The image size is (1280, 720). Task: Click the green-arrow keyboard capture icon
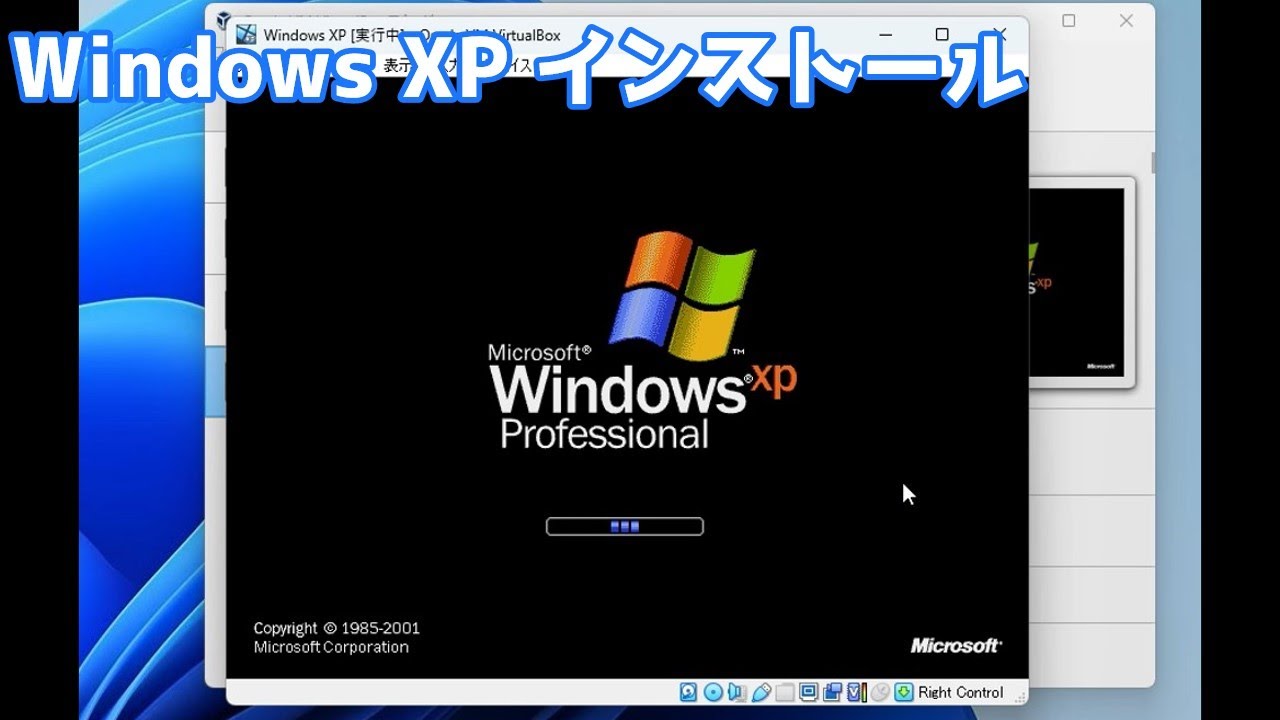point(904,692)
